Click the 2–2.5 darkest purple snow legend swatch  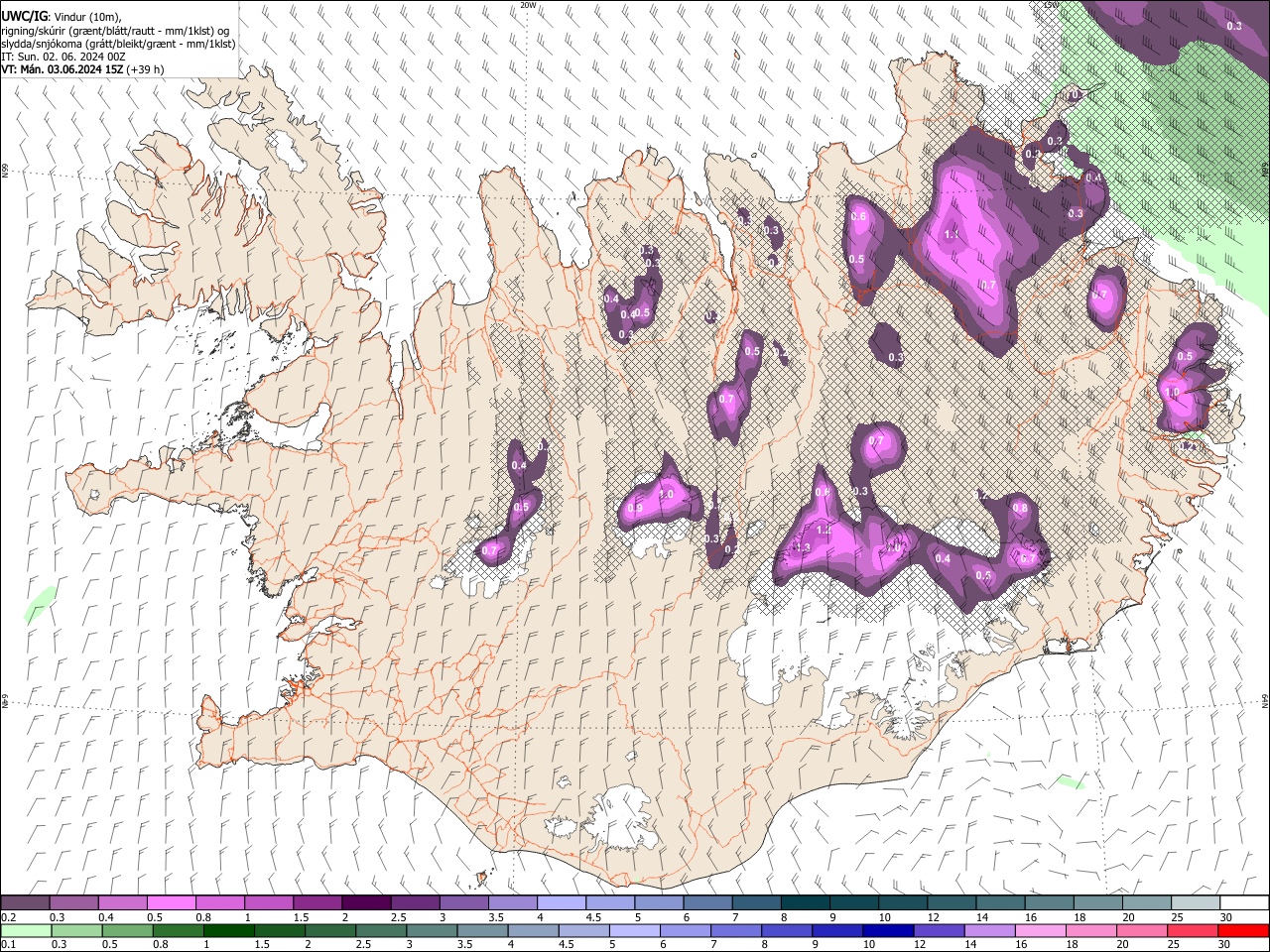pos(366,903)
